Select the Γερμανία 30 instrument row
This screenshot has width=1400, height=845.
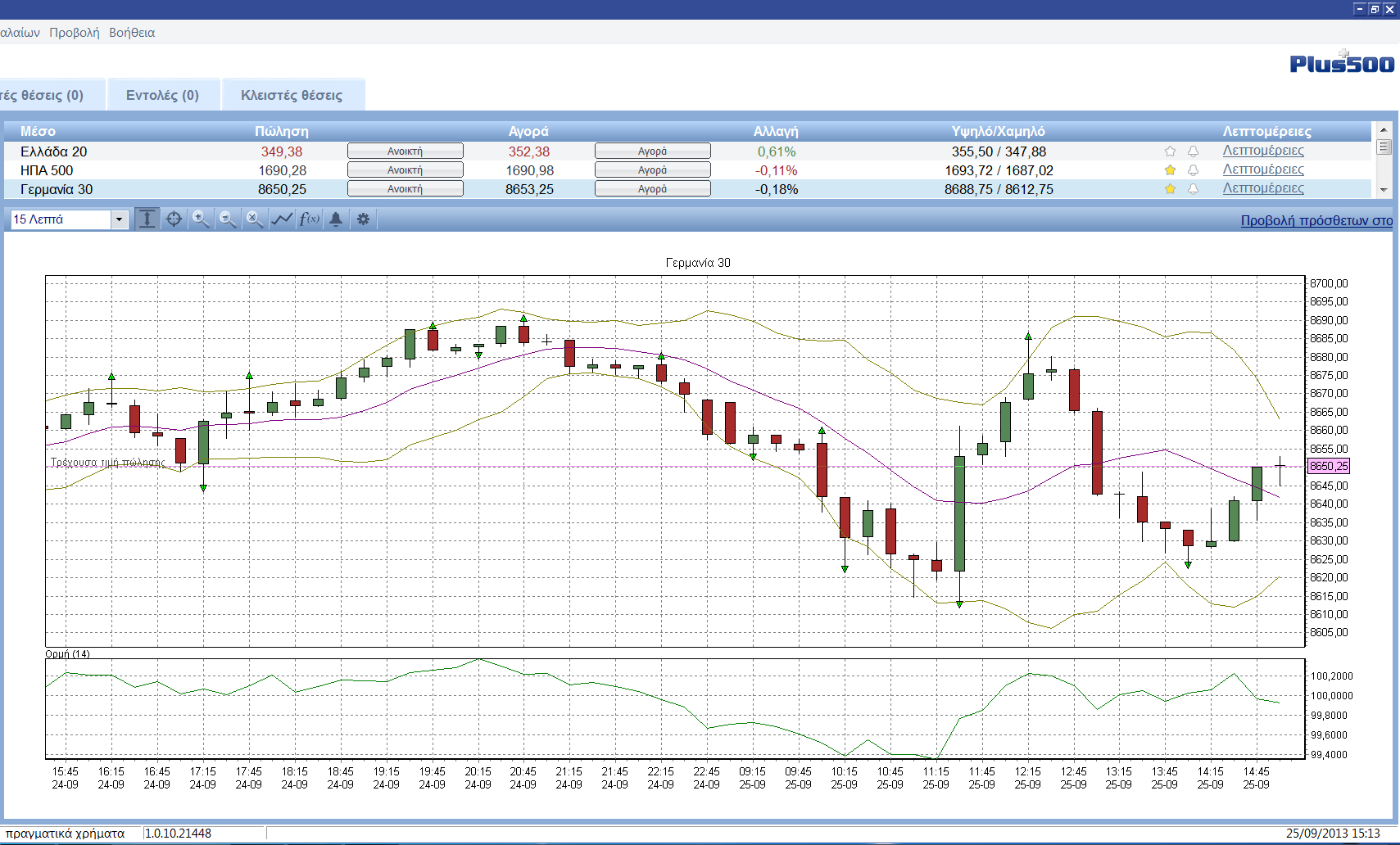[688, 189]
